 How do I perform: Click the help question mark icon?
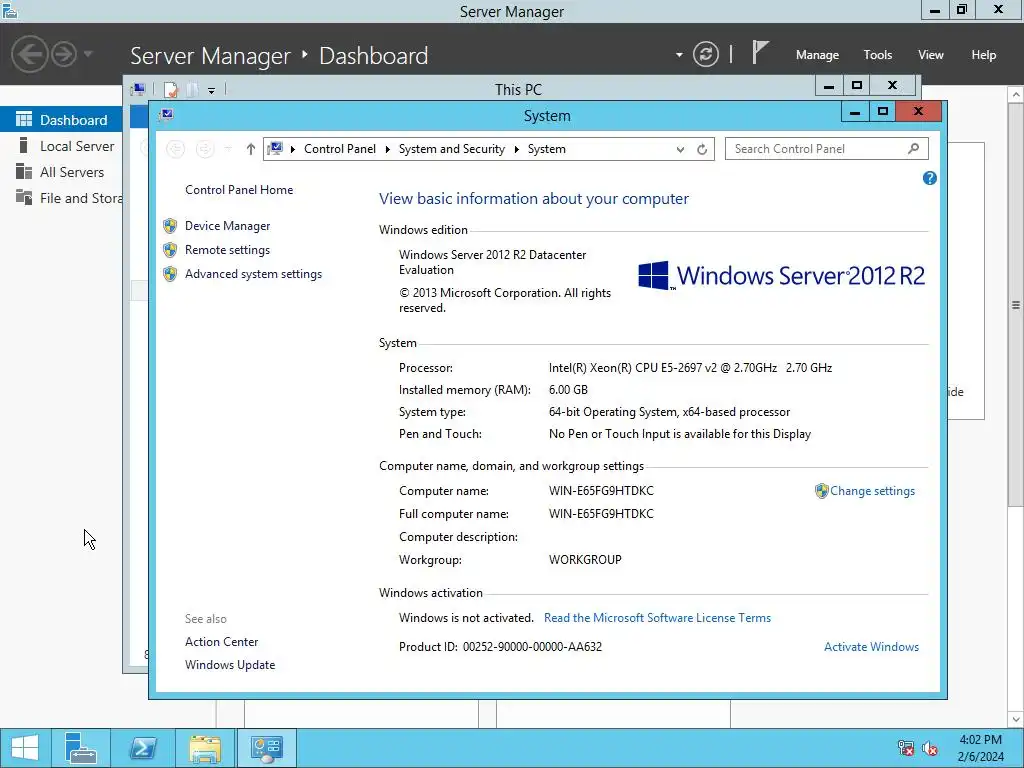pos(929,178)
